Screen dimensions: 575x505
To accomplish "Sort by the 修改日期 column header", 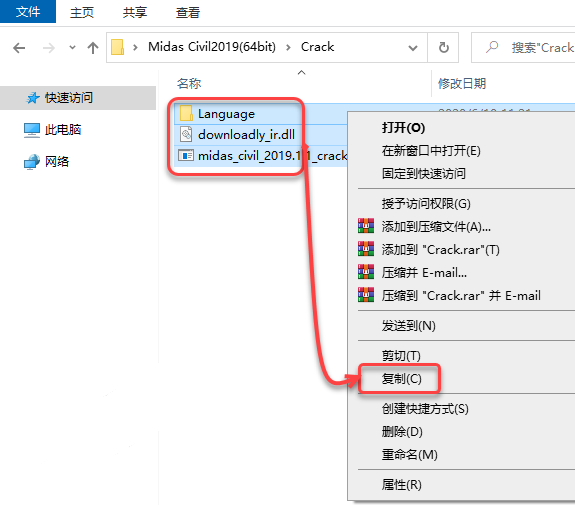I will [462, 84].
